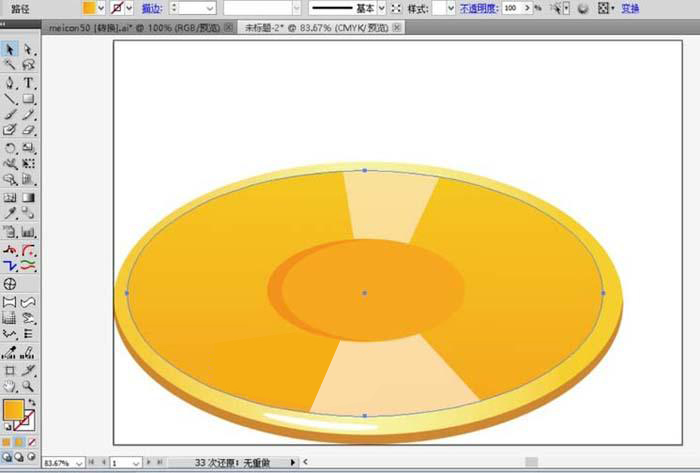Expand control bar fill color dropdown arrow
This screenshot has height=473, width=700.
(101, 8)
